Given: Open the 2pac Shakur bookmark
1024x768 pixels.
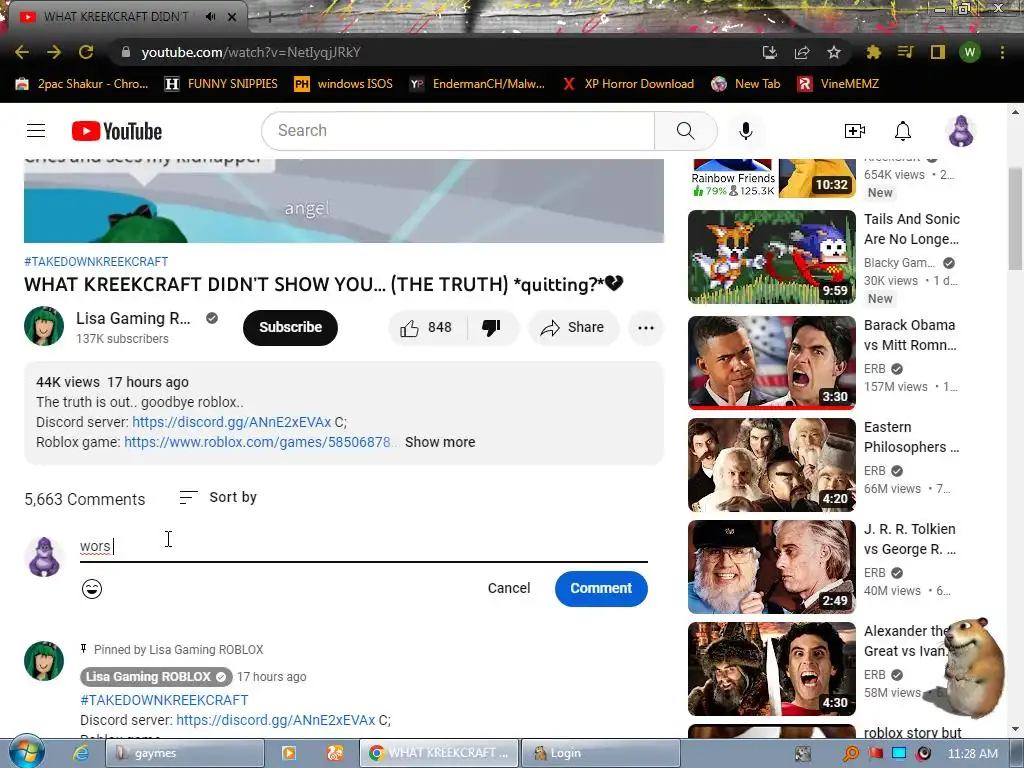Looking at the screenshot, I should (x=82, y=84).
